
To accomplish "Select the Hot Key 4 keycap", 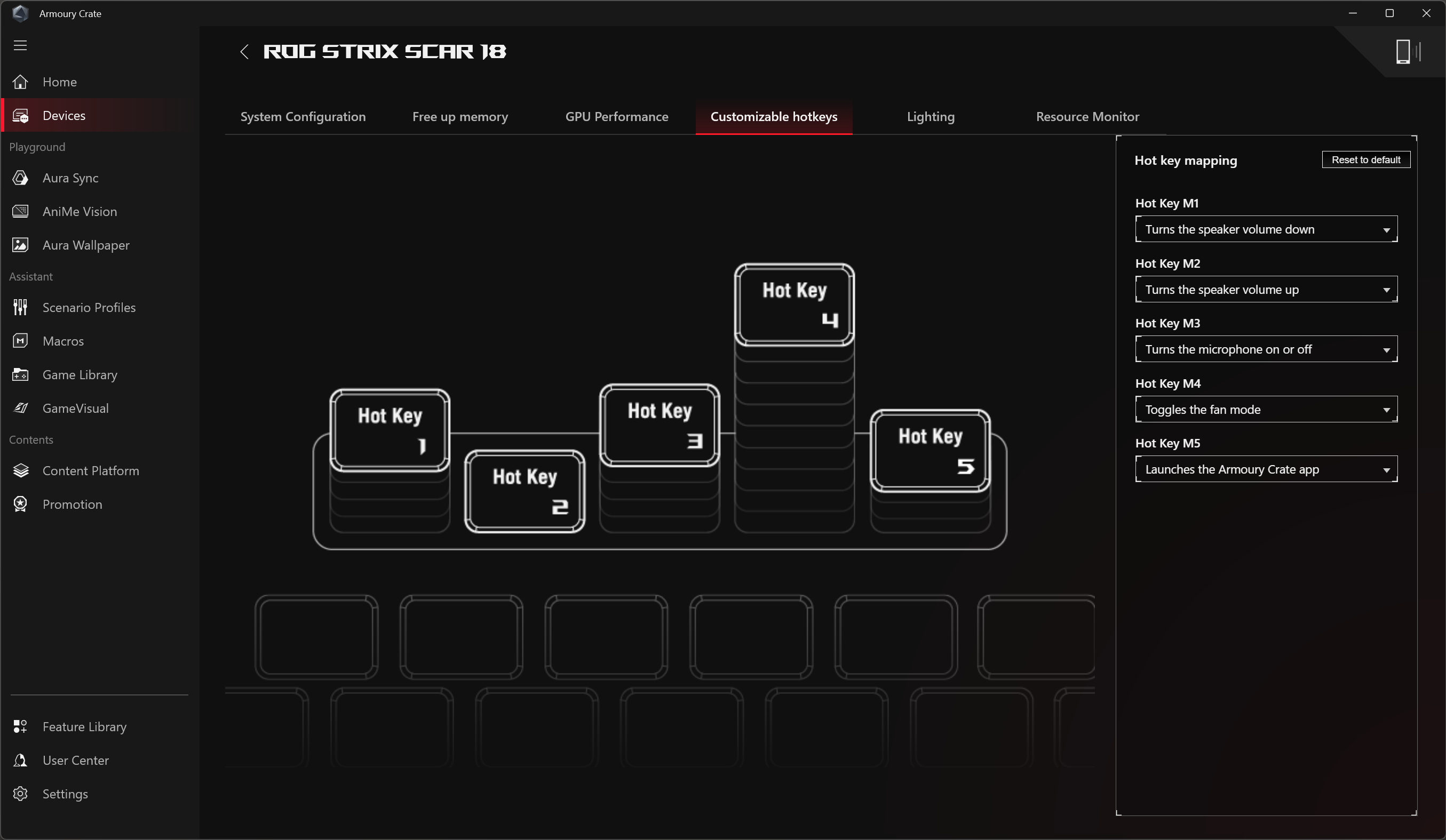I will tap(794, 305).
